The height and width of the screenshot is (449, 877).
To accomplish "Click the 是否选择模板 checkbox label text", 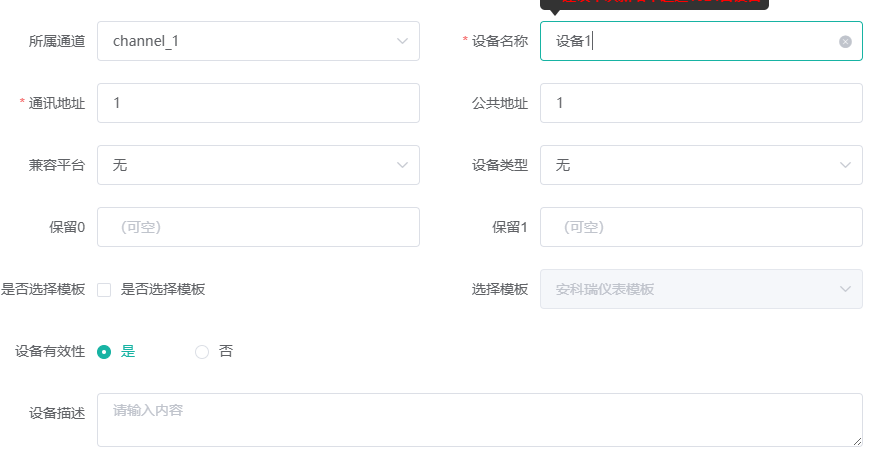I will (x=163, y=289).
